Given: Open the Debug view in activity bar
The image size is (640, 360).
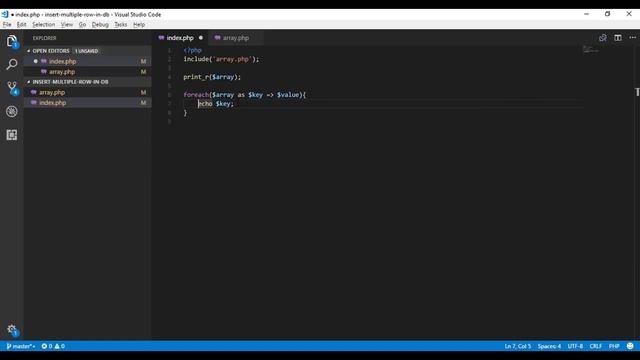Looking at the screenshot, I should pos(11,111).
